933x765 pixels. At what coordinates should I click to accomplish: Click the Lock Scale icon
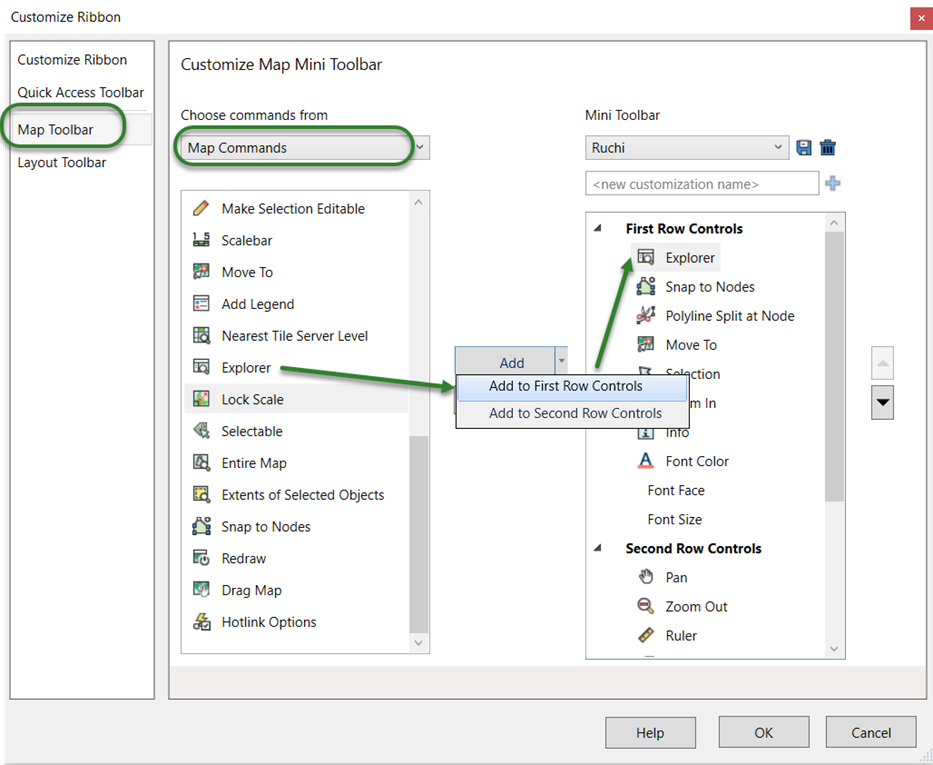click(202, 399)
